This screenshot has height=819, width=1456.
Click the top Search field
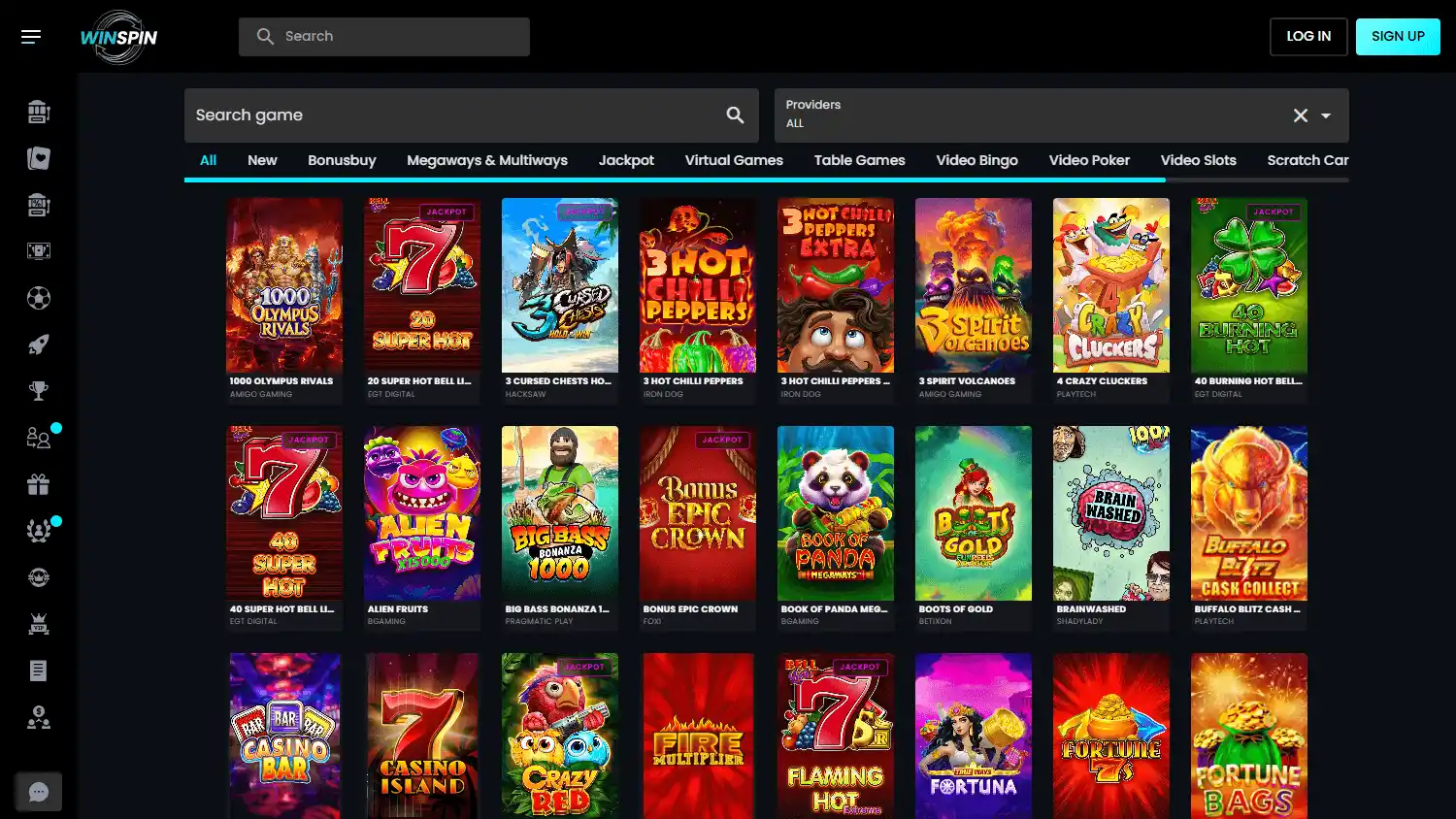pyautogui.click(x=384, y=37)
